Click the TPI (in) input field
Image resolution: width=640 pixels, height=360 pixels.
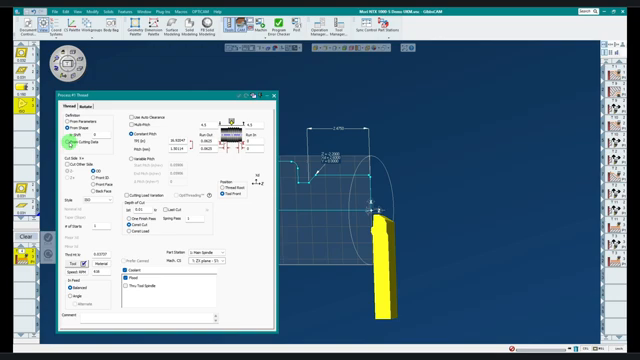coord(178,140)
